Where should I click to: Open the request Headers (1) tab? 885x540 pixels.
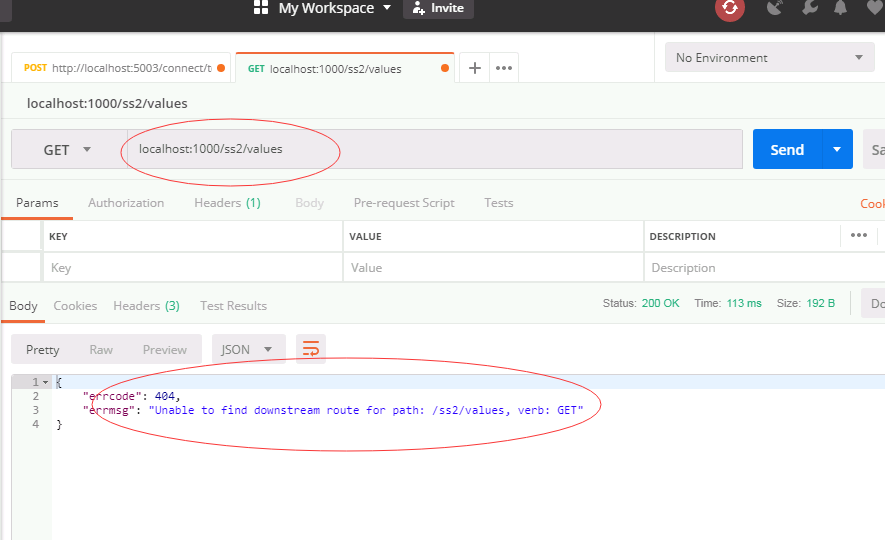coord(227,203)
